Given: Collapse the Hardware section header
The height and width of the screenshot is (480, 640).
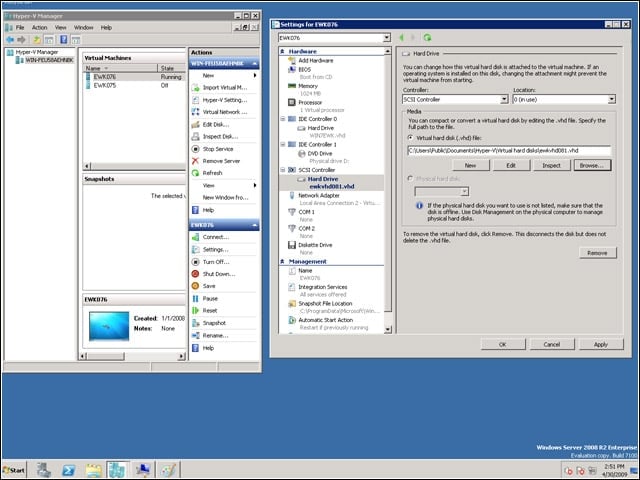Looking at the screenshot, I should pos(282,51).
